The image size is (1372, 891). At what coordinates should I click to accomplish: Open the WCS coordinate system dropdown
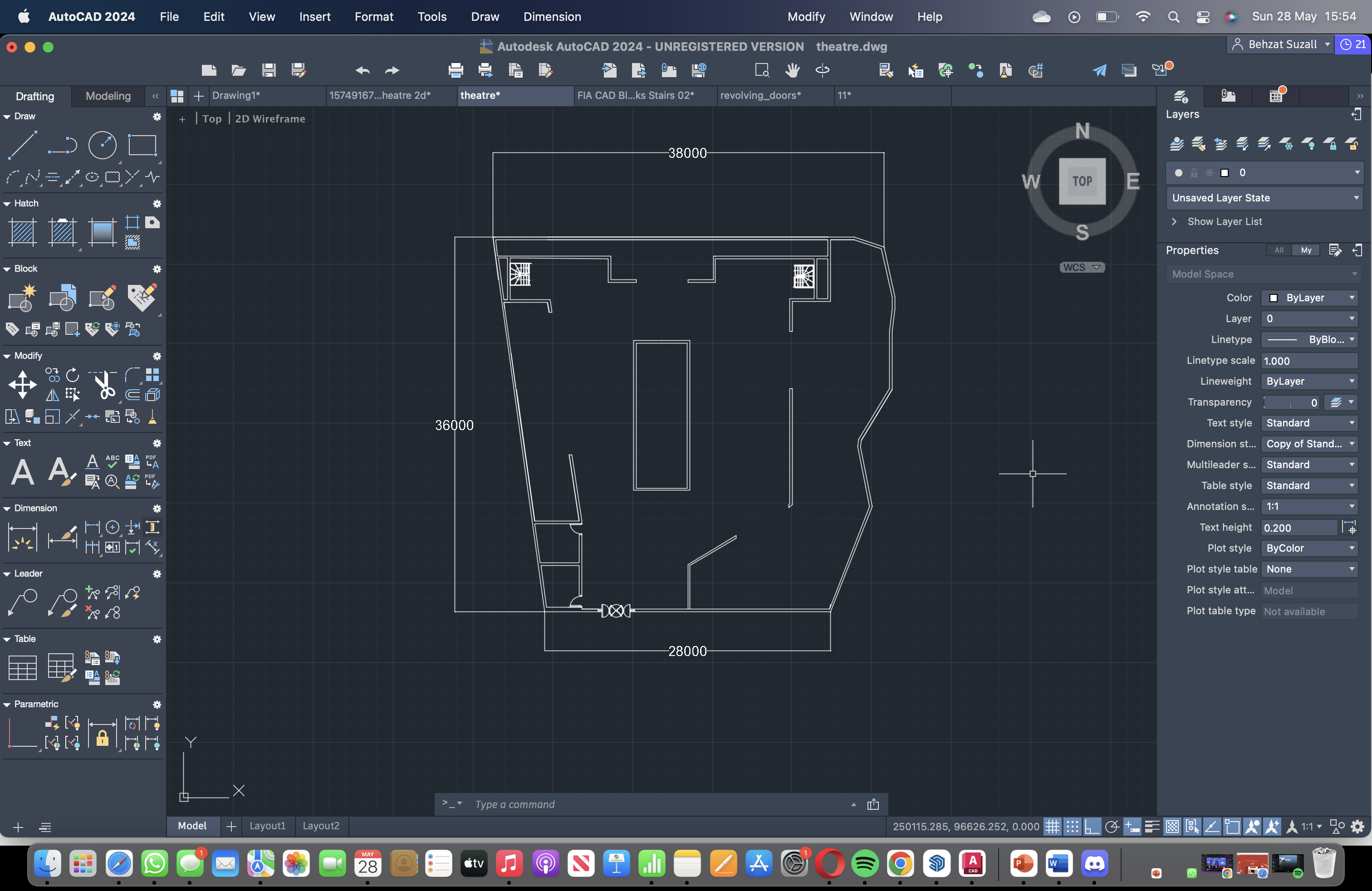pos(1082,267)
